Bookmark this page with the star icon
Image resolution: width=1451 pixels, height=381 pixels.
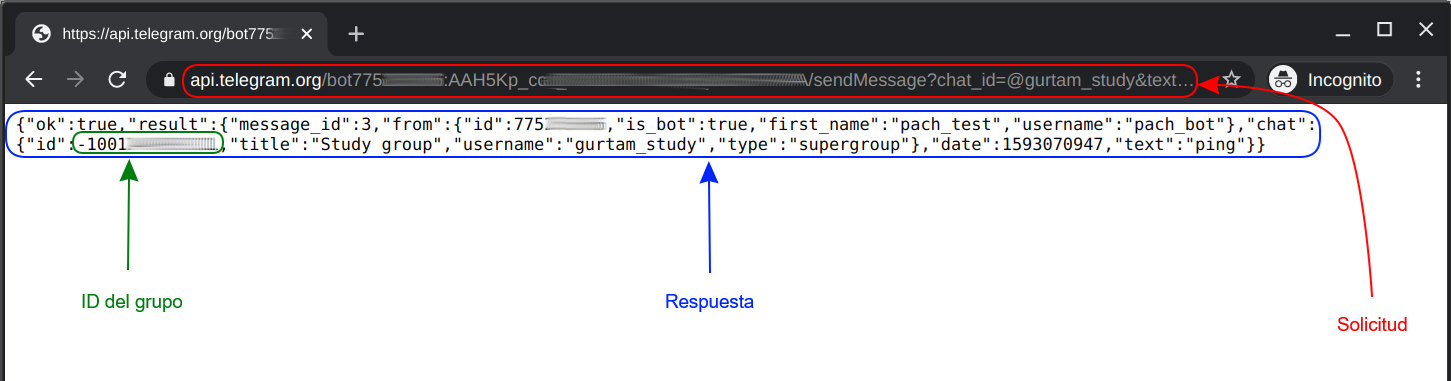click(x=1232, y=80)
